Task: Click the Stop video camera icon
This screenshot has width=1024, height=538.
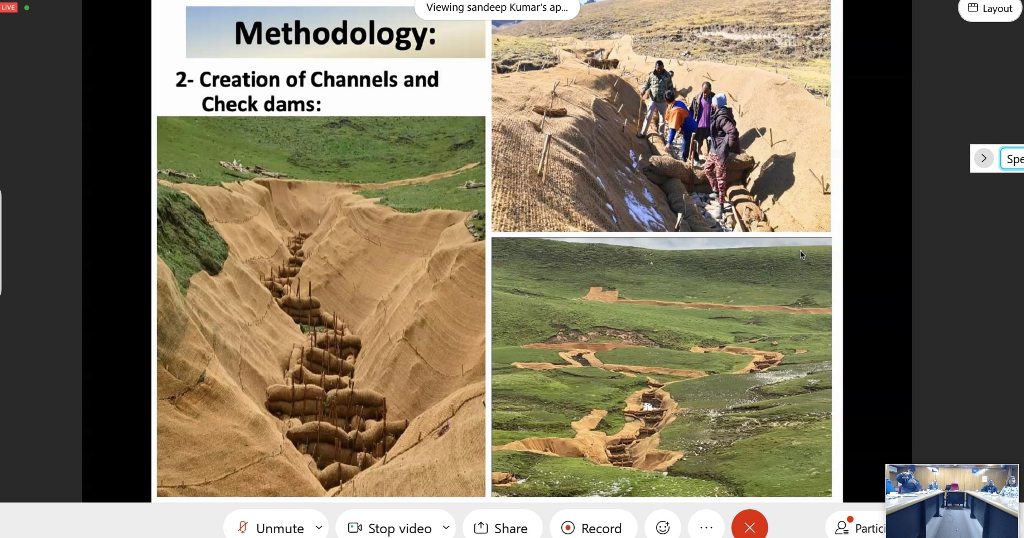Action: click(x=355, y=528)
